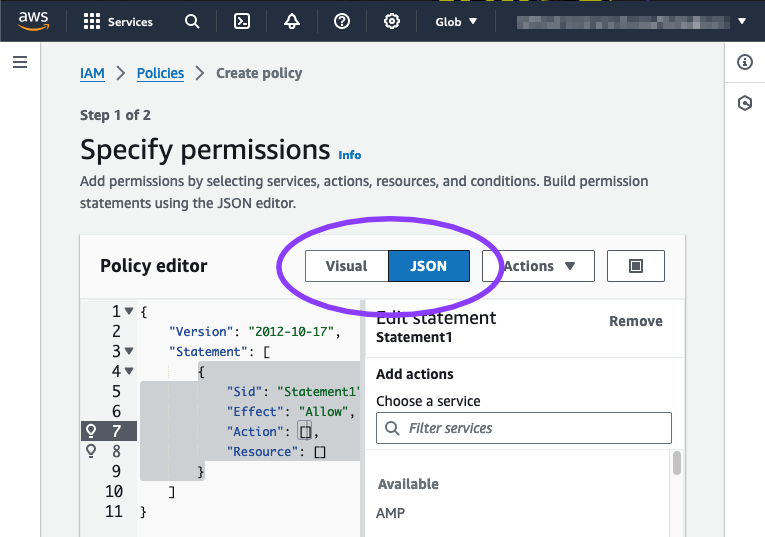Open the hamburger side navigation menu
The width and height of the screenshot is (765, 537).
20,62
